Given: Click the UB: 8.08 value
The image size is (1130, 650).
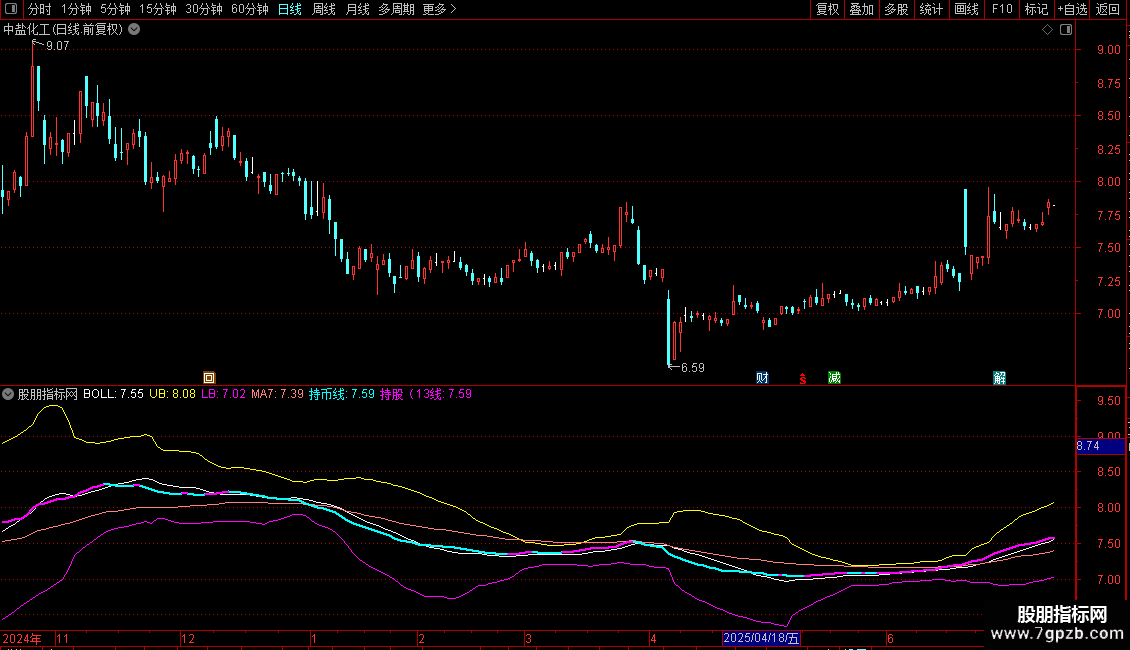Looking at the screenshot, I should [x=172, y=394].
